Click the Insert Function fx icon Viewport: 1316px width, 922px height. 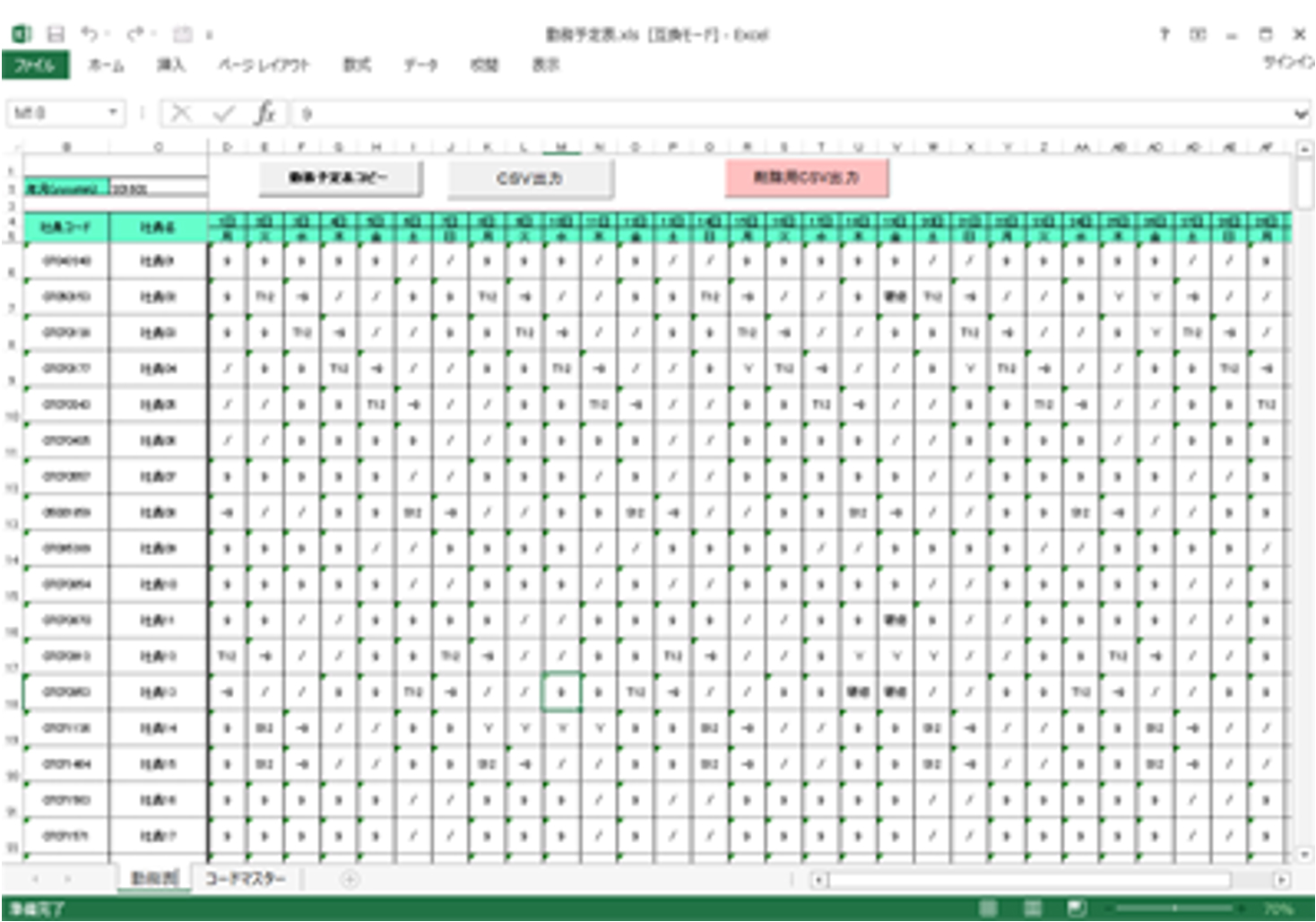point(264,113)
